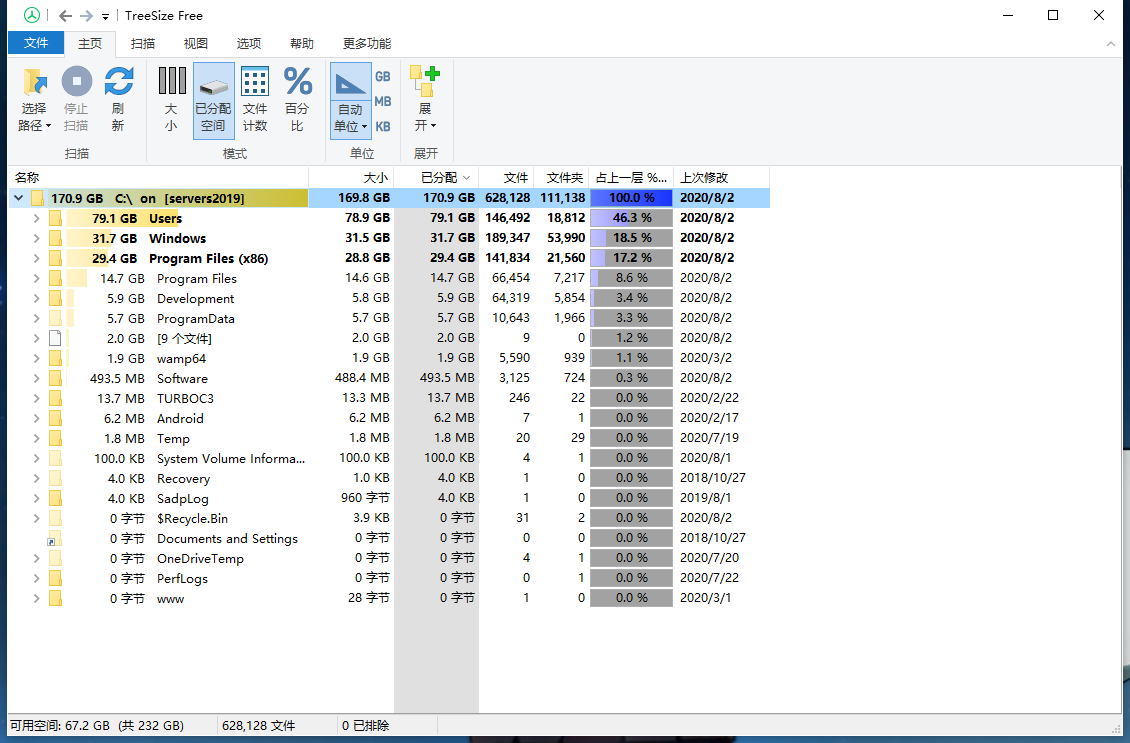The height and width of the screenshot is (743, 1130).
Task: Click the 可用空间: 67.2 GB status entry
Action: tap(97, 726)
